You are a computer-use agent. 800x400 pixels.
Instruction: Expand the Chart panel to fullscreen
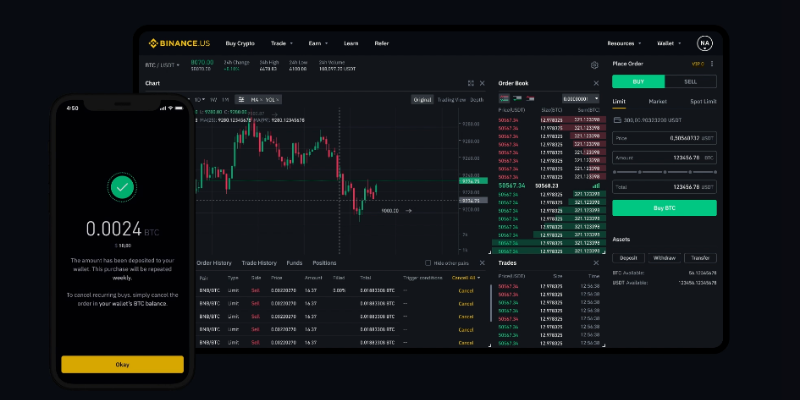[x=471, y=83]
